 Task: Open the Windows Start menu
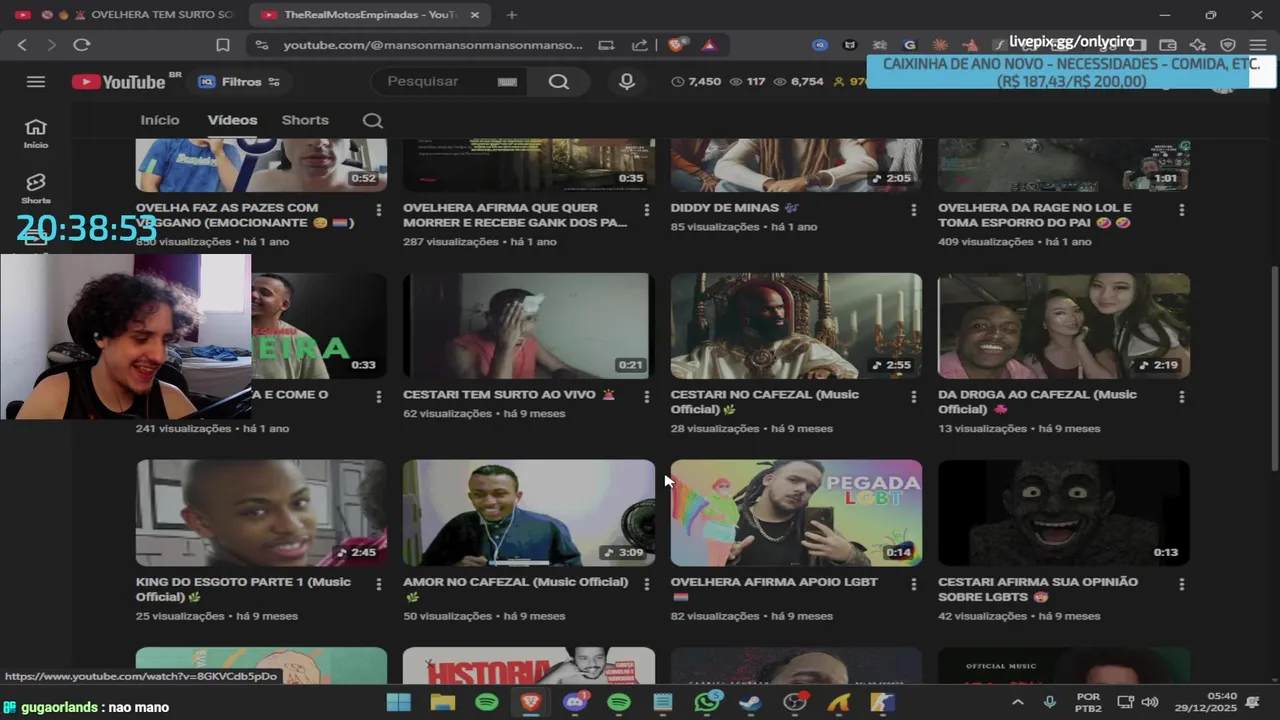(398, 703)
